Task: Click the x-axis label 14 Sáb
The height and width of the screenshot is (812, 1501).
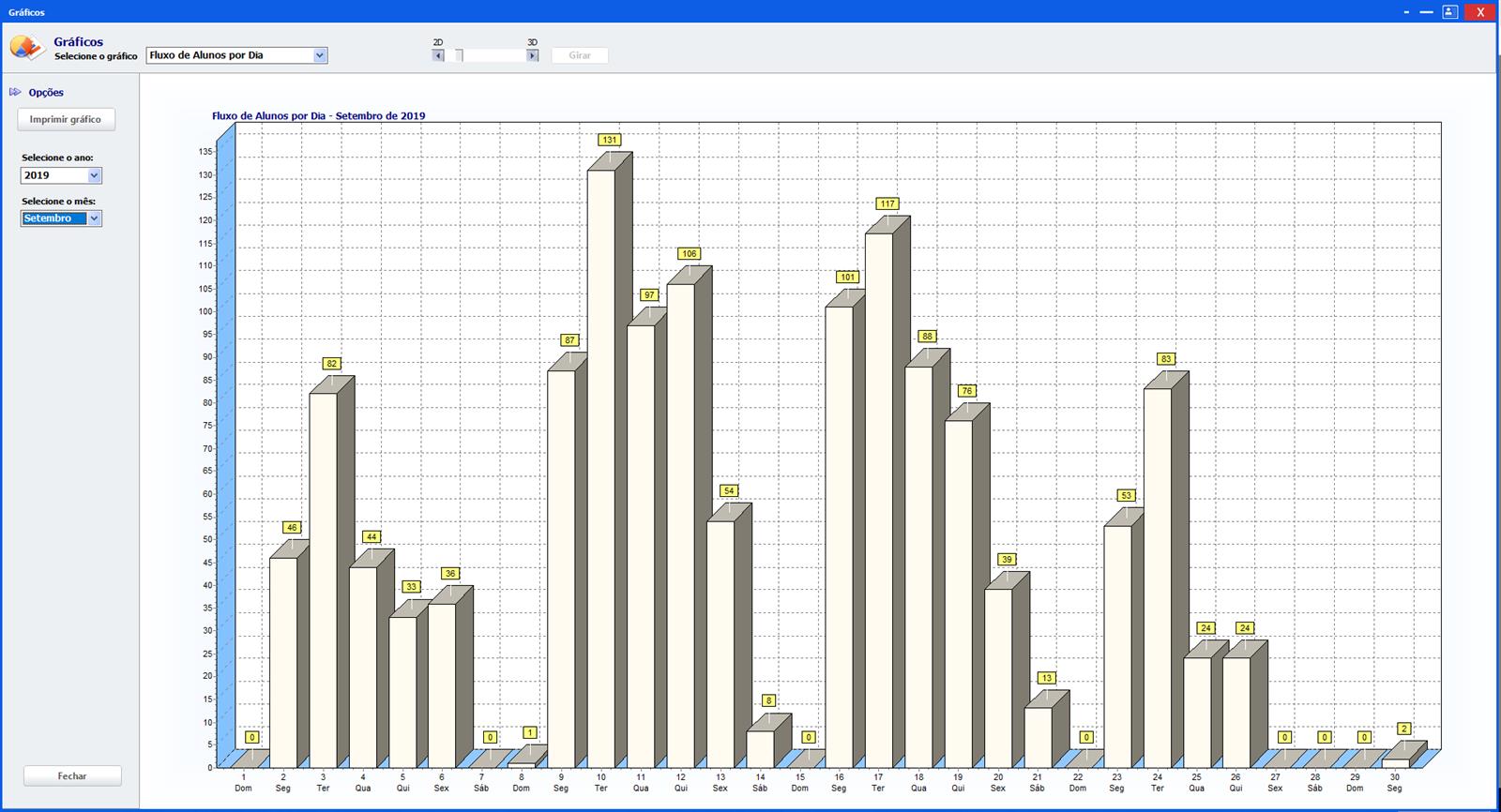Action: coord(760,782)
